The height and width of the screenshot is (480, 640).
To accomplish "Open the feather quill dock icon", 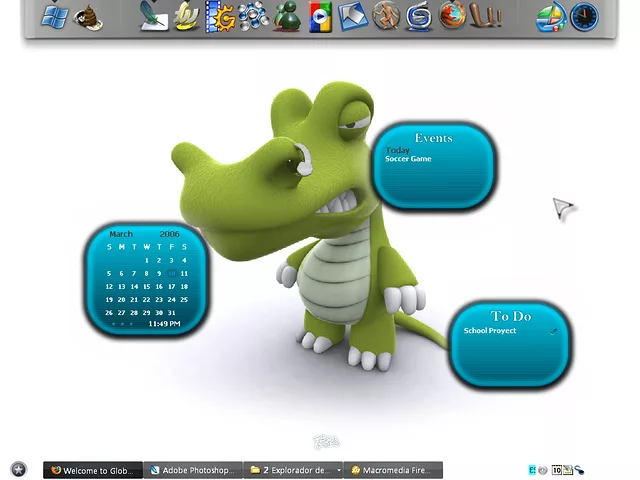I will 153,17.
